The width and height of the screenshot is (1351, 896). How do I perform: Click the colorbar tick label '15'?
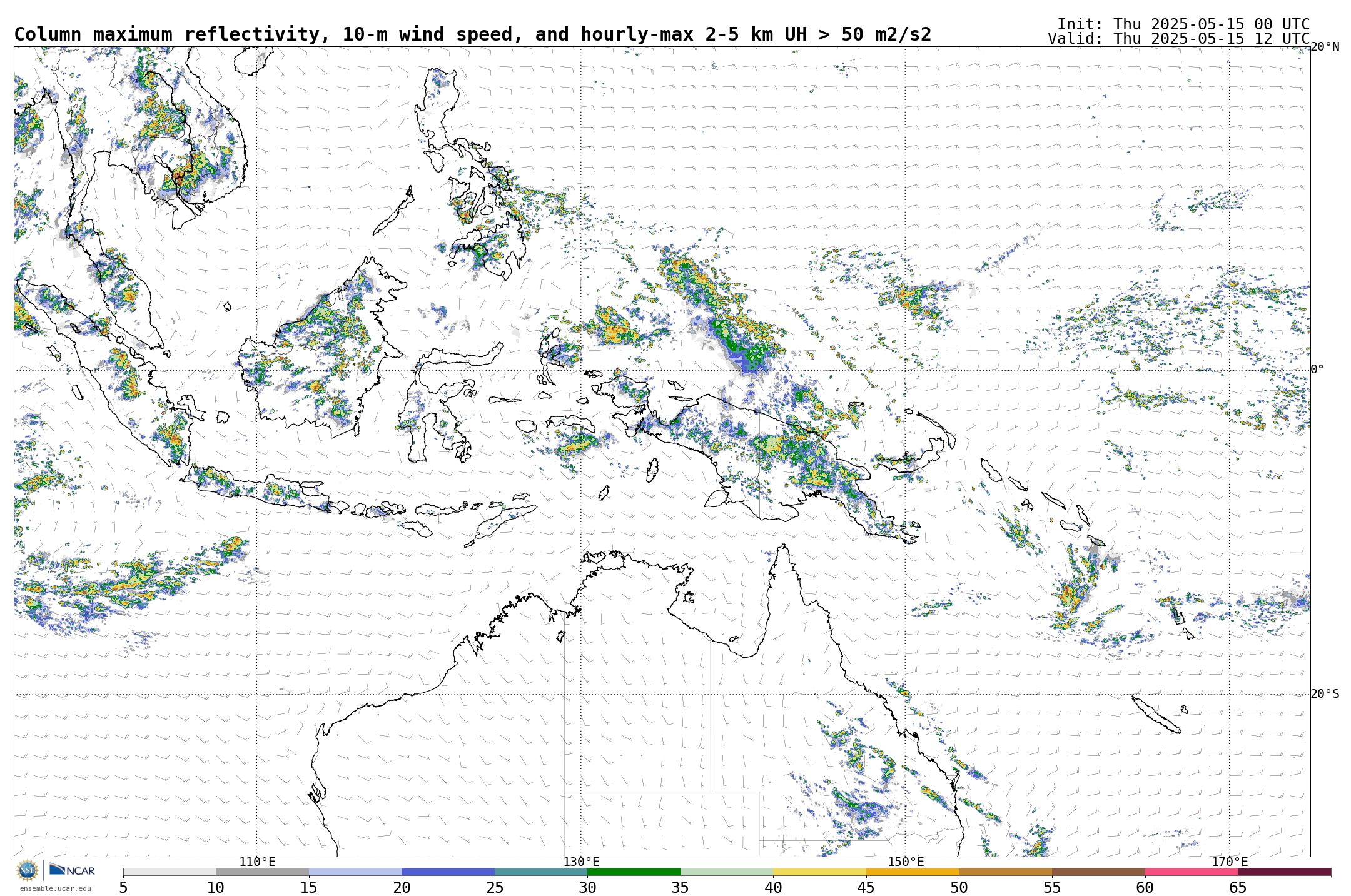tap(309, 888)
